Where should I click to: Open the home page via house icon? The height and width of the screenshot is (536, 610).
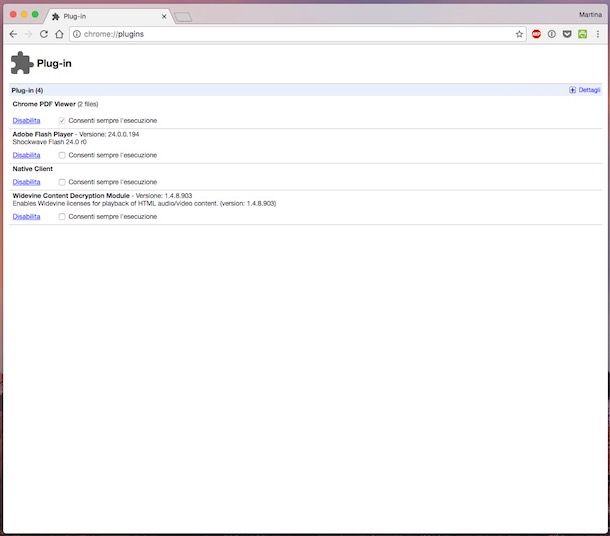pyautogui.click(x=59, y=34)
